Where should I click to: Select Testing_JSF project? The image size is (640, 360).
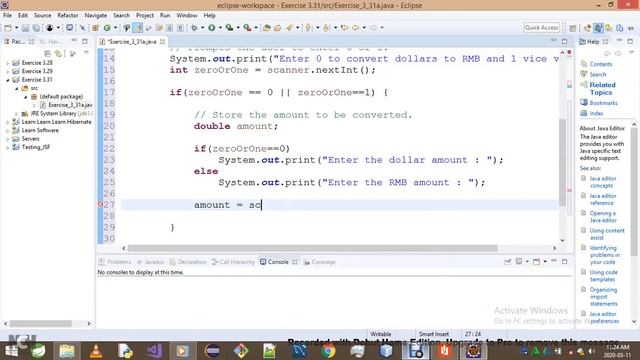[x=31, y=147]
